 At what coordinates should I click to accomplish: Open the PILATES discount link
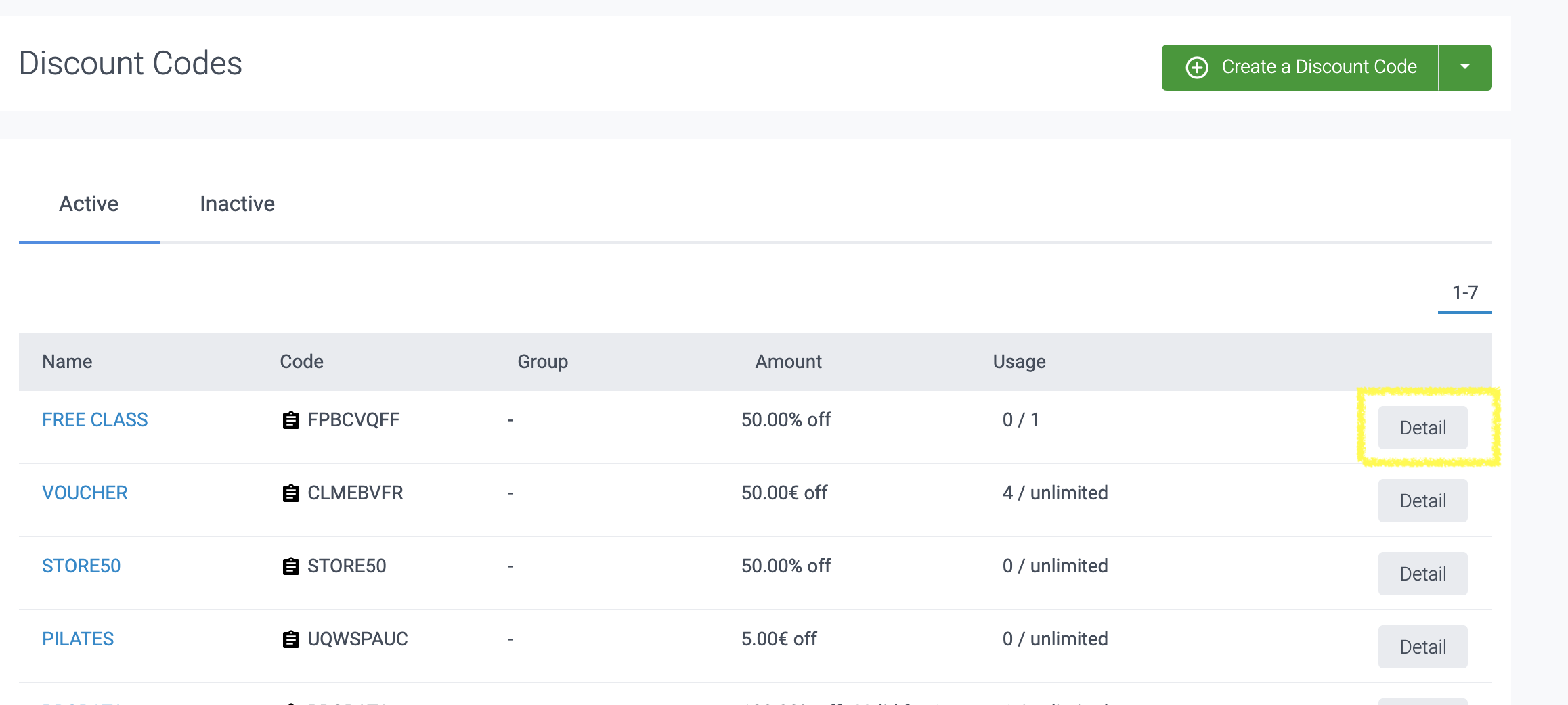[x=78, y=639]
